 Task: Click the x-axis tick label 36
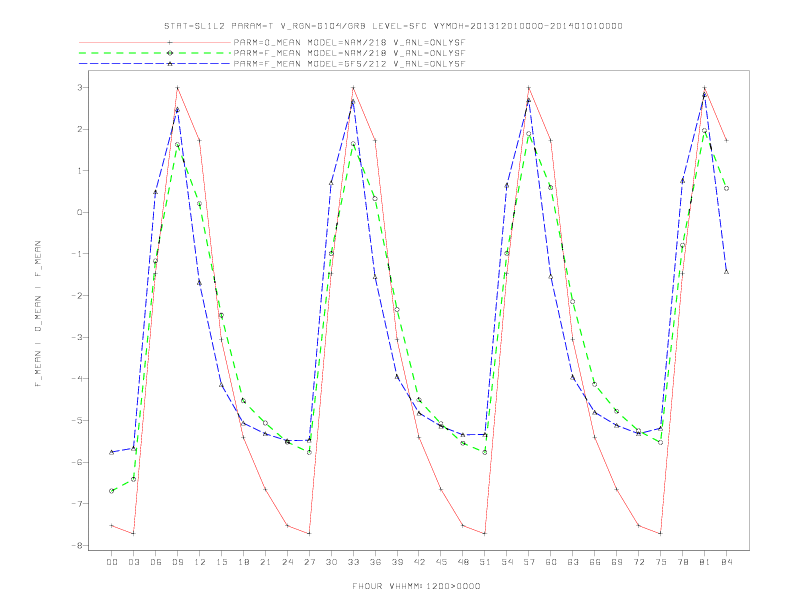click(x=375, y=562)
